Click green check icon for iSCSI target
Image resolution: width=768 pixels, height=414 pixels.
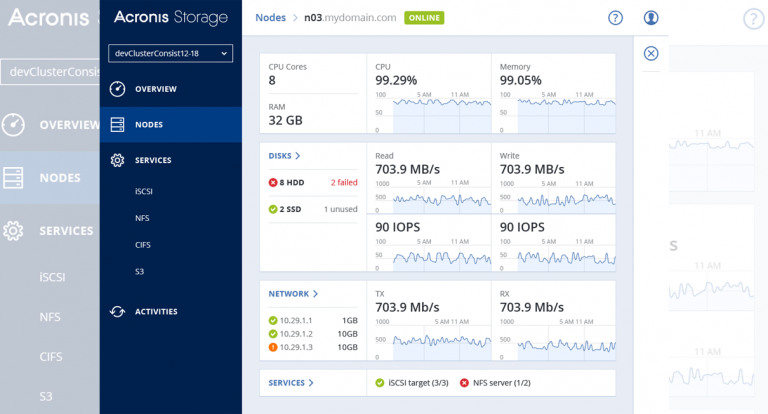380,383
